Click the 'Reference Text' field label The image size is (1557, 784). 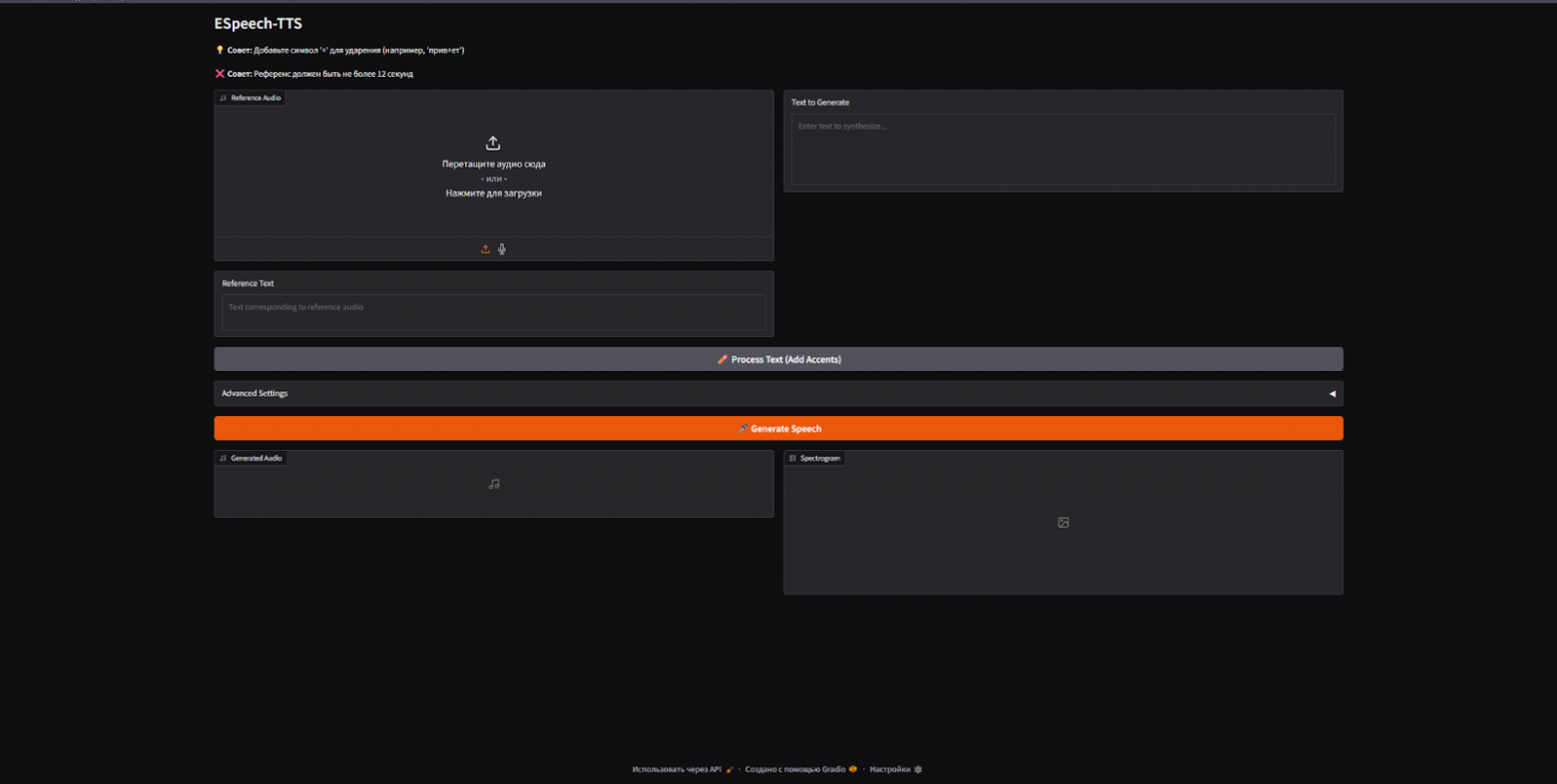[x=248, y=283]
